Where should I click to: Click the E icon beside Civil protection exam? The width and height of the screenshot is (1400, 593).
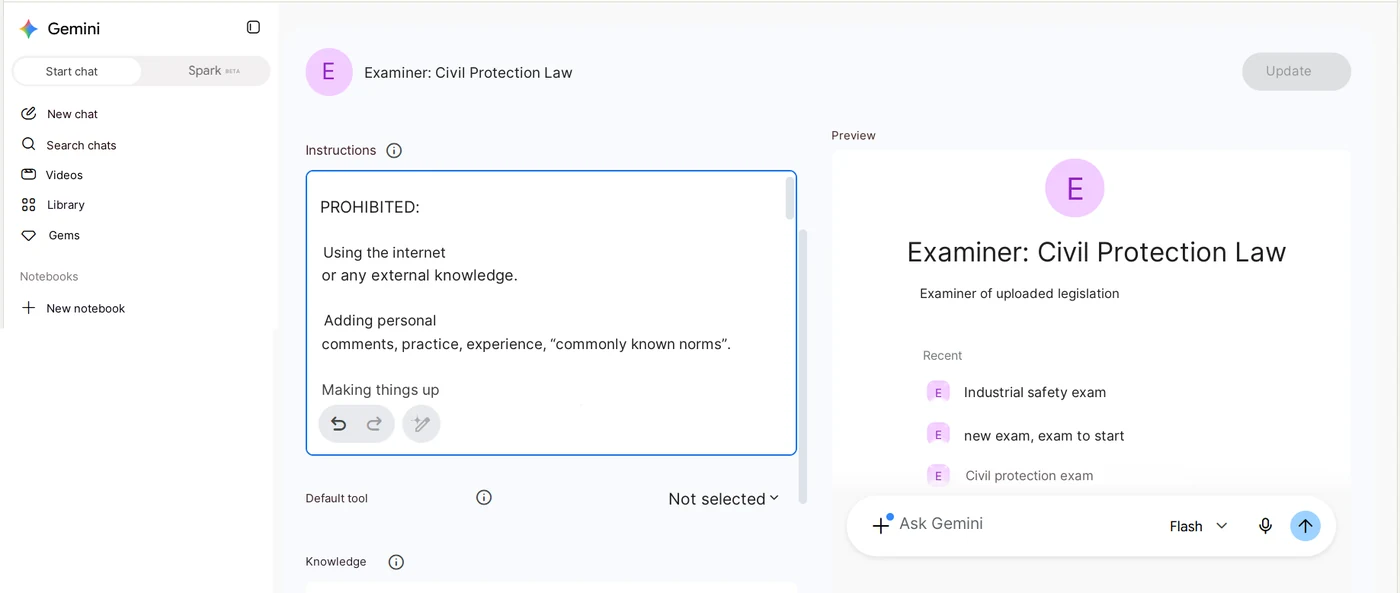938,475
